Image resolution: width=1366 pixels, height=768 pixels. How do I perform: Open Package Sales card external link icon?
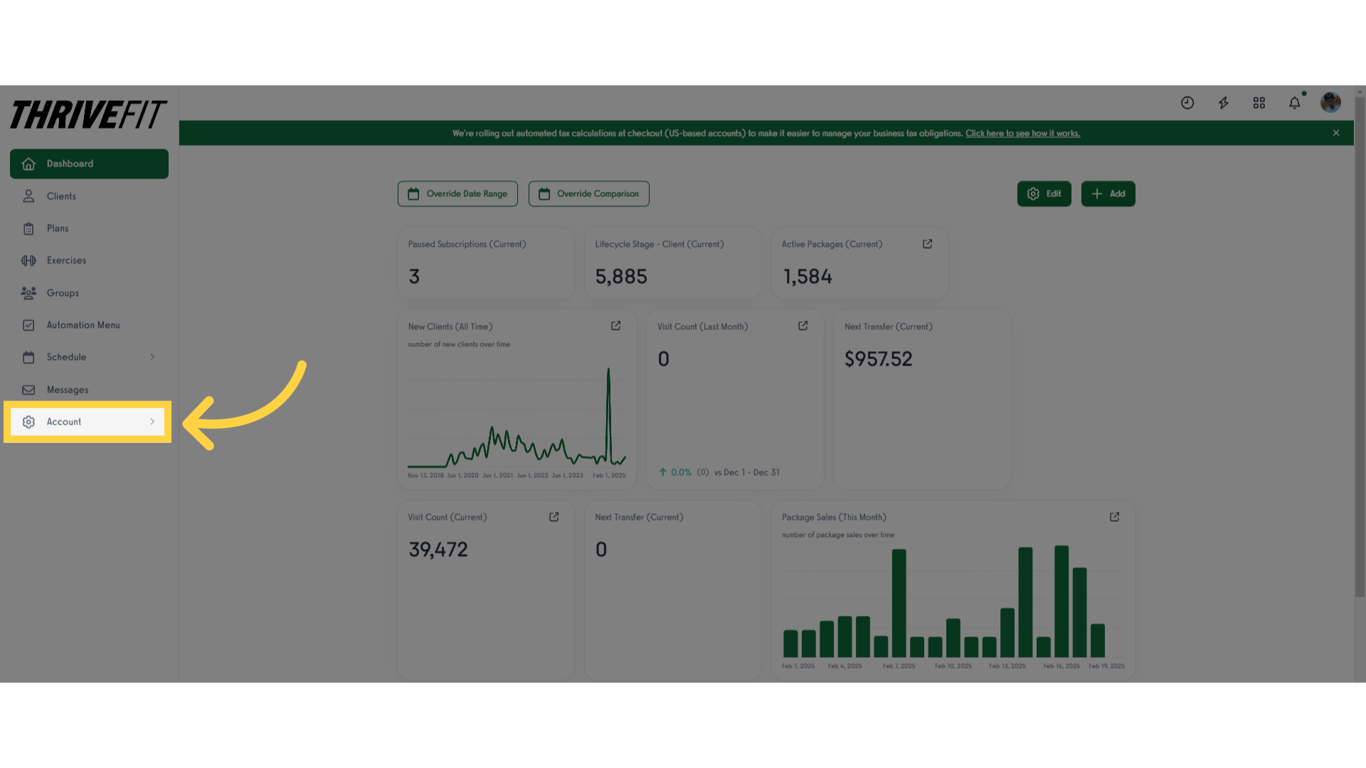click(1115, 517)
